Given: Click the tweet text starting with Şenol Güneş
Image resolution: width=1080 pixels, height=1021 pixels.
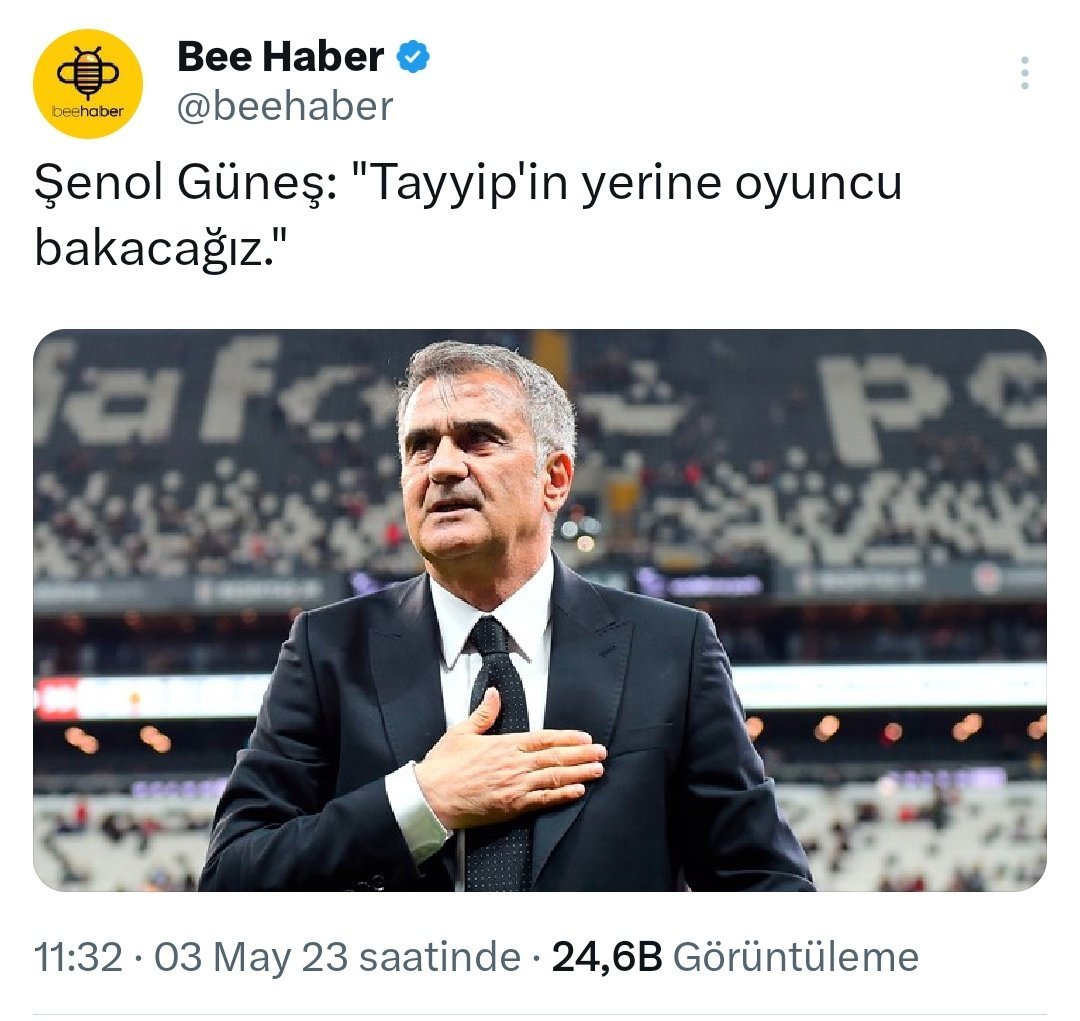Looking at the screenshot, I should tap(468, 215).
